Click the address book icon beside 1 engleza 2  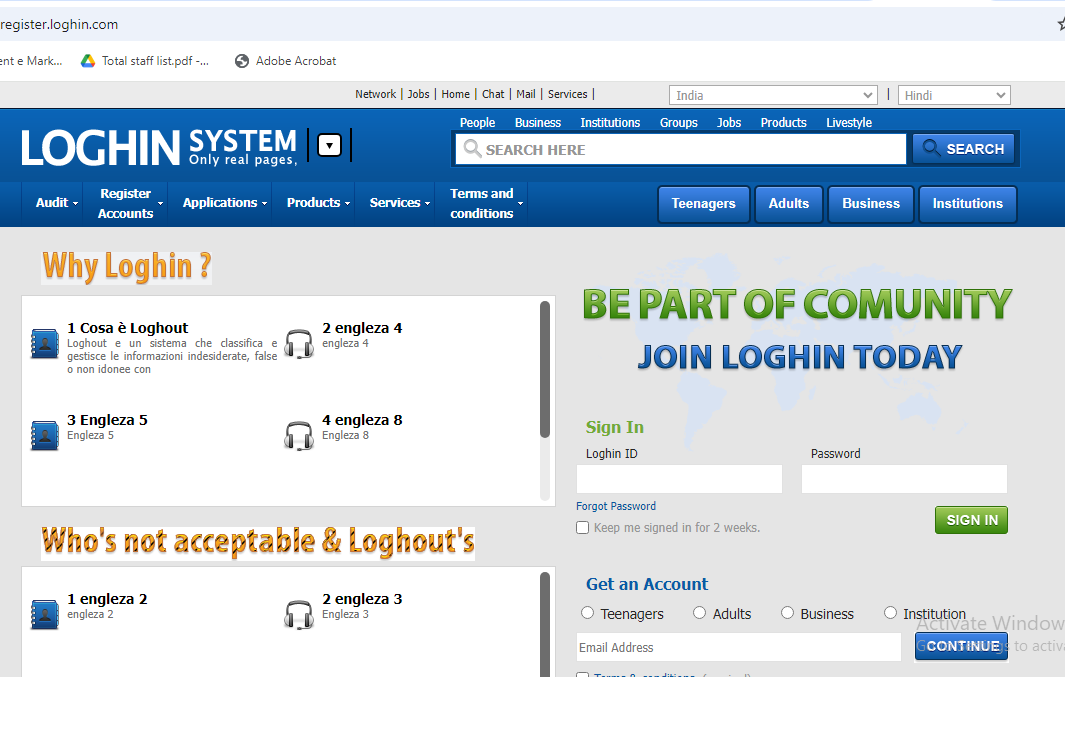click(45, 614)
